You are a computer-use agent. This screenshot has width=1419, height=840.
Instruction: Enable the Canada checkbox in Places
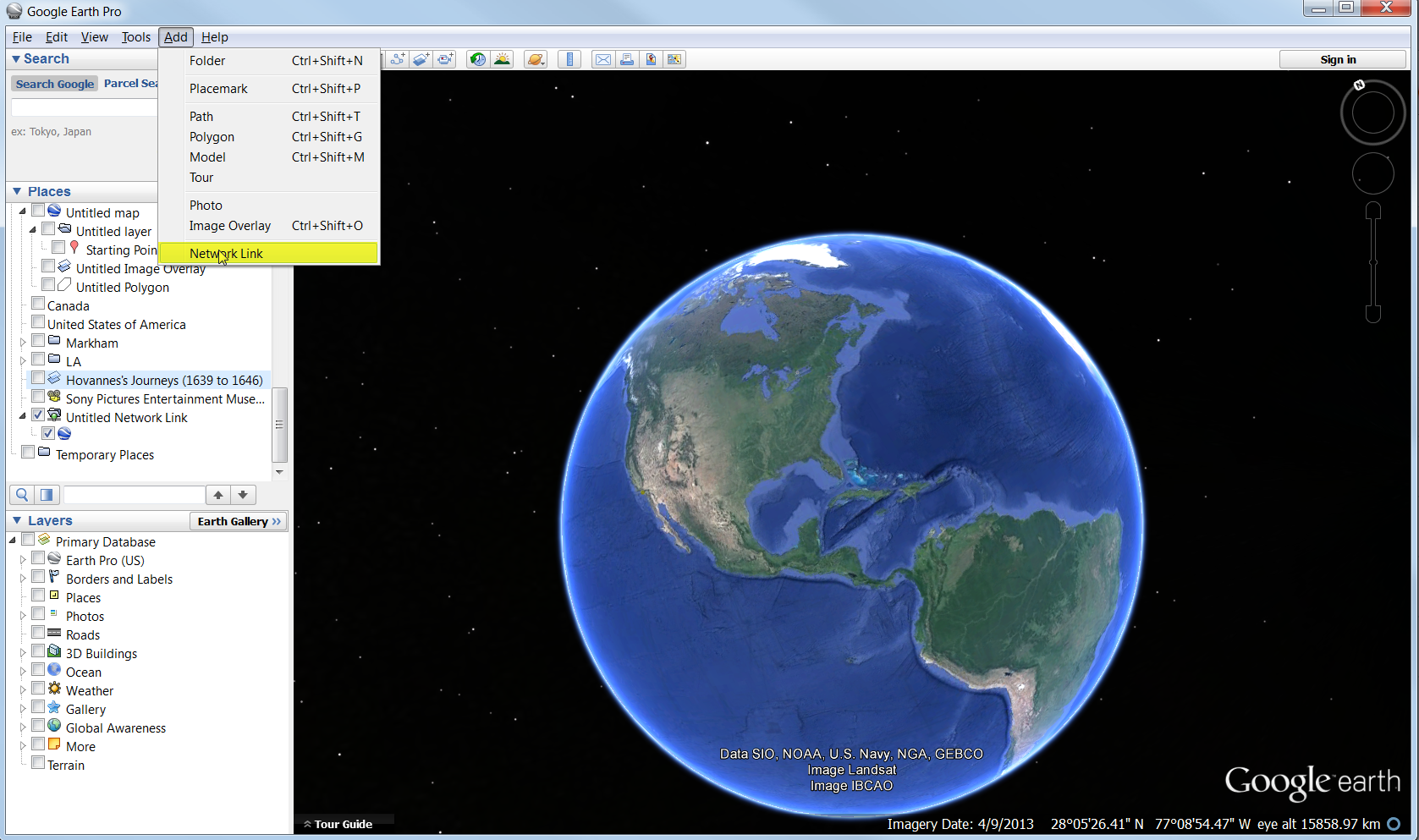click(x=38, y=304)
